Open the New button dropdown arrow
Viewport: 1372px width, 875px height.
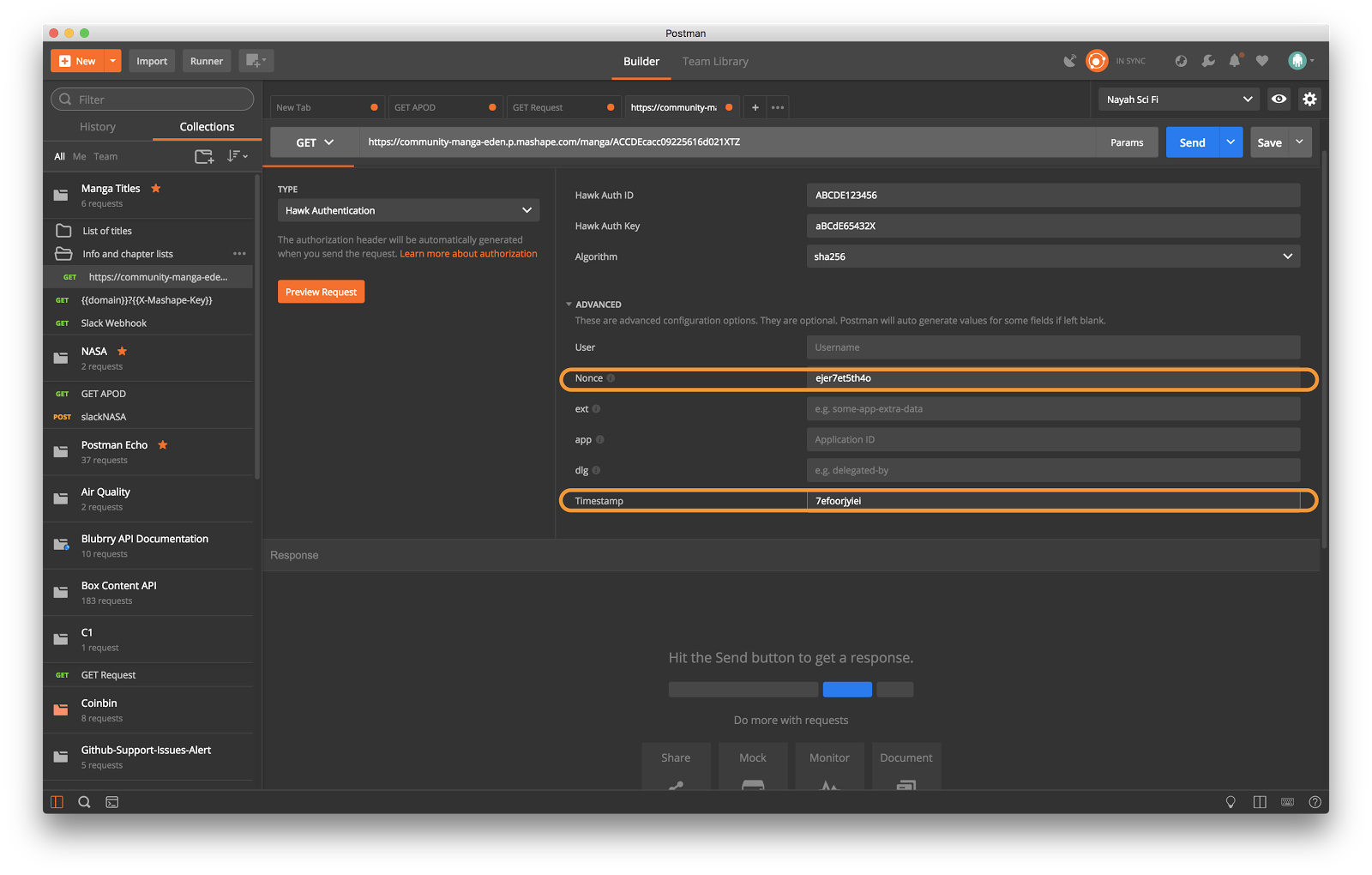pos(112,61)
